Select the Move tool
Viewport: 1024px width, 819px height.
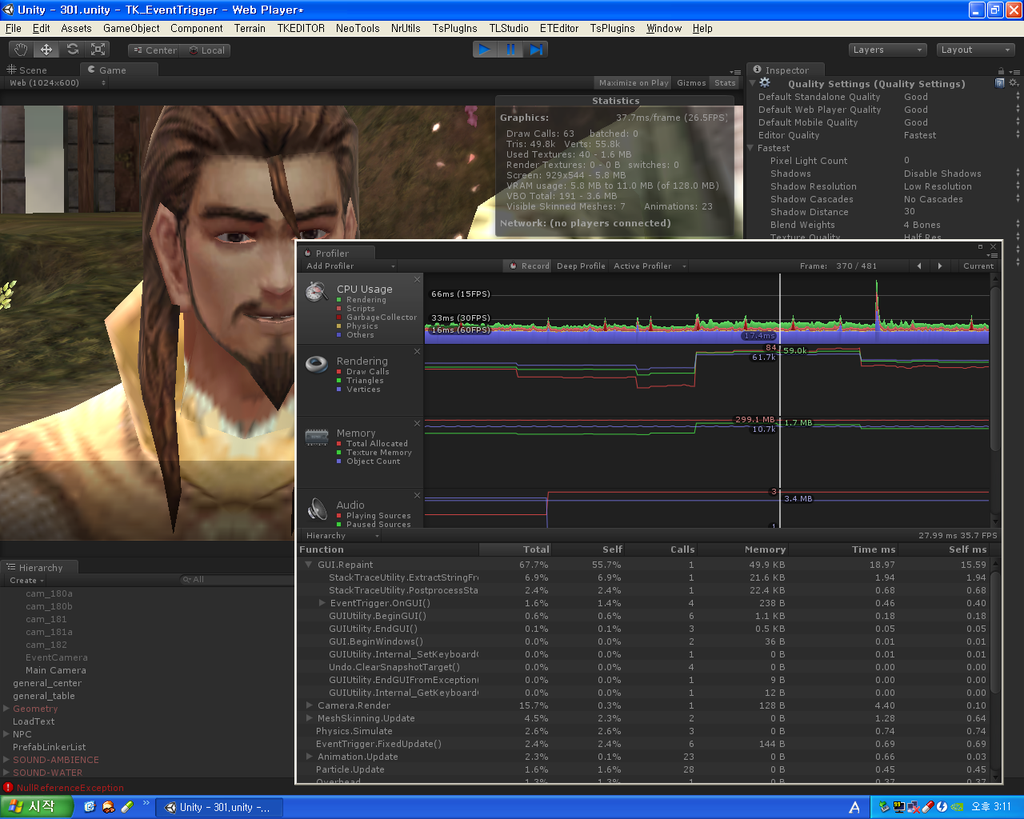[46, 50]
